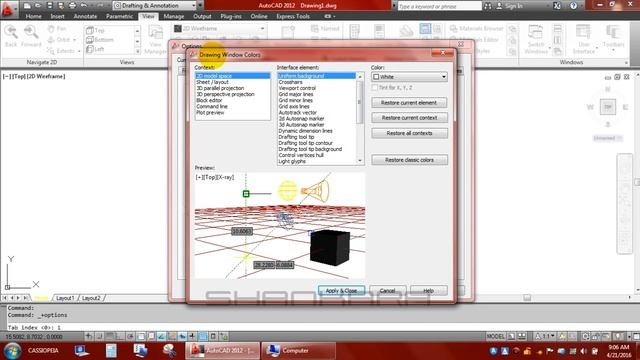Open the Drafting & Annotation workspace dropdown
Screen dimensions: 640x360
click(x=155, y=6)
